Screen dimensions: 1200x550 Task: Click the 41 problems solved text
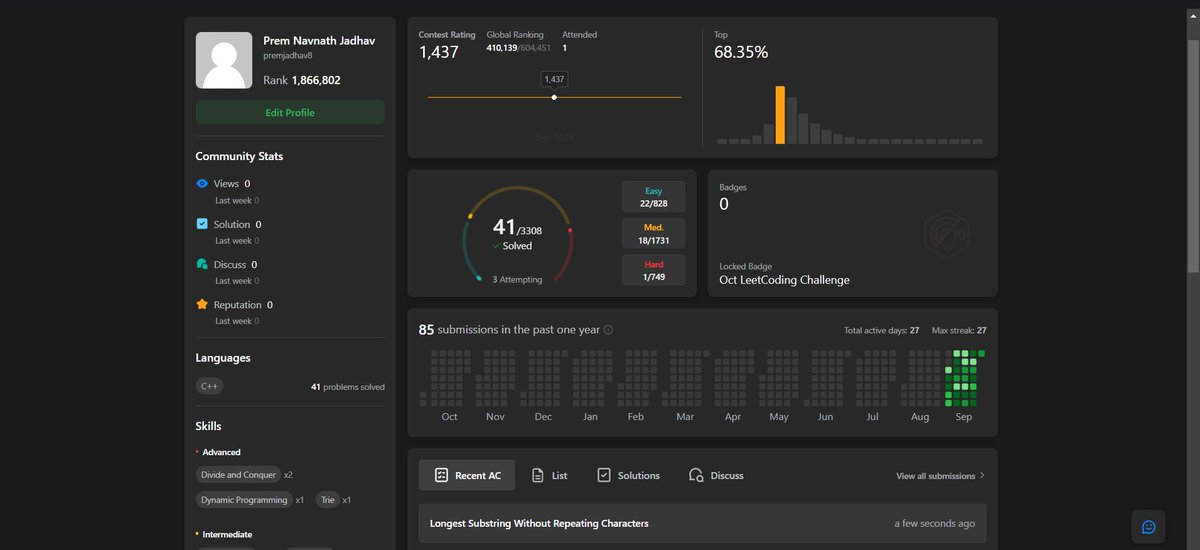pos(348,387)
